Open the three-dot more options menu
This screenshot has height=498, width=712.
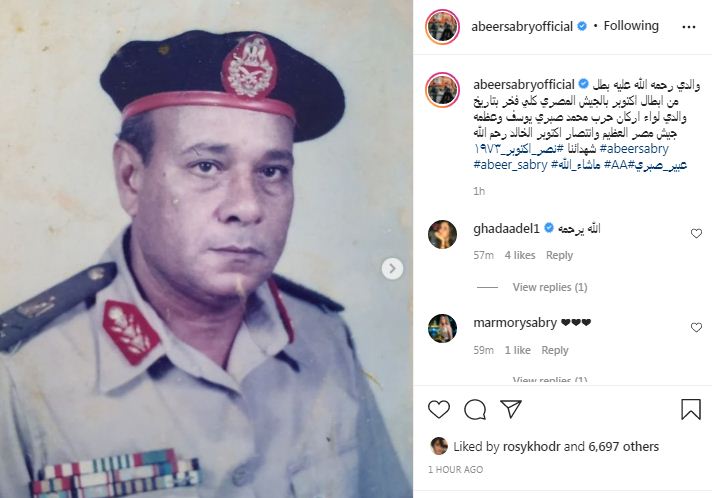pyautogui.click(x=689, y=27)
